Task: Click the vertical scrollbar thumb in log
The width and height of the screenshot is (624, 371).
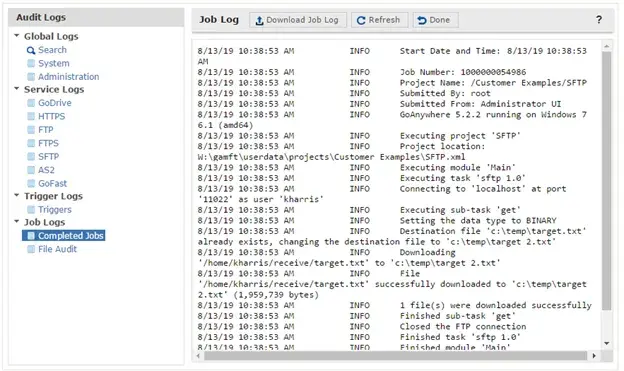Action: coord(606,180)
